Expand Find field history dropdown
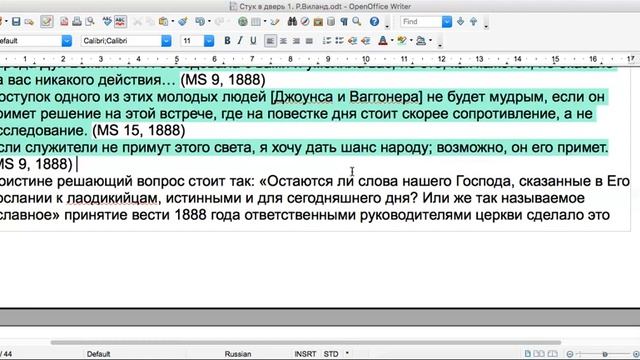640x360 pixels. click(447, 22)
